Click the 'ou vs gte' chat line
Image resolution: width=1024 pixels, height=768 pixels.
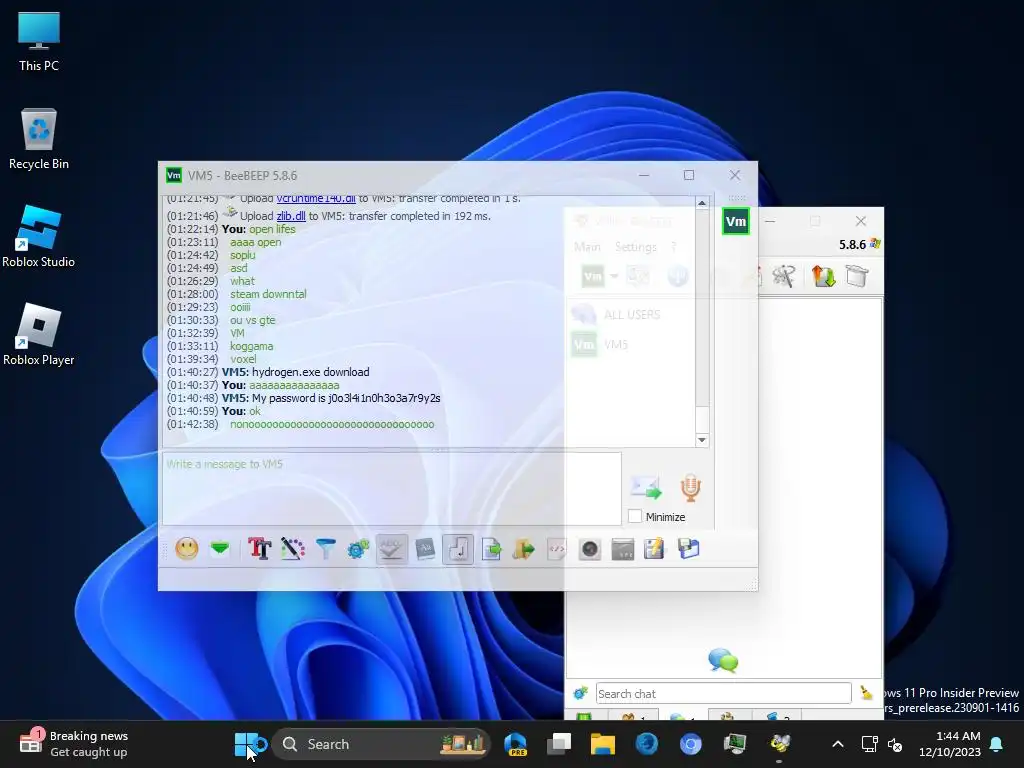253,320
